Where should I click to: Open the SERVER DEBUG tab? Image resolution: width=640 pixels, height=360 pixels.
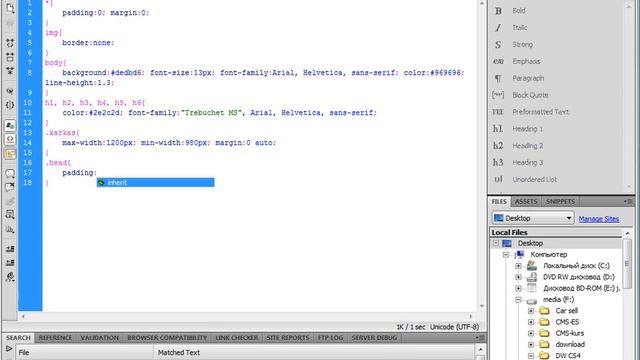pyautogui.click(x=374, y=338)
